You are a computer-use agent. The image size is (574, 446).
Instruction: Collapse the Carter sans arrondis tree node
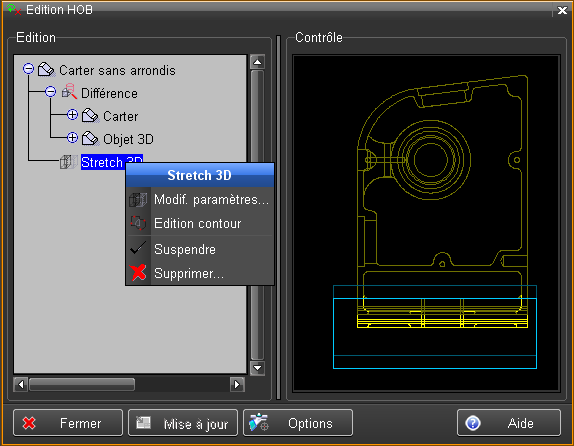point(28,68)
